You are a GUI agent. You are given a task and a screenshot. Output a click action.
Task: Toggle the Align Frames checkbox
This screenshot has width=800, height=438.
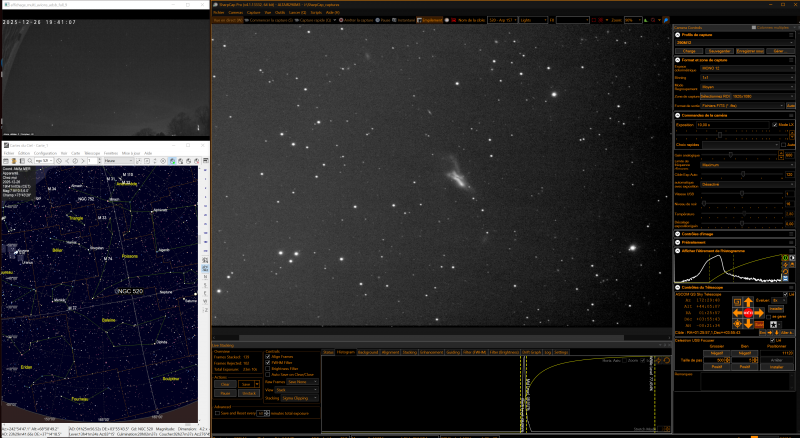coord(267,357)
